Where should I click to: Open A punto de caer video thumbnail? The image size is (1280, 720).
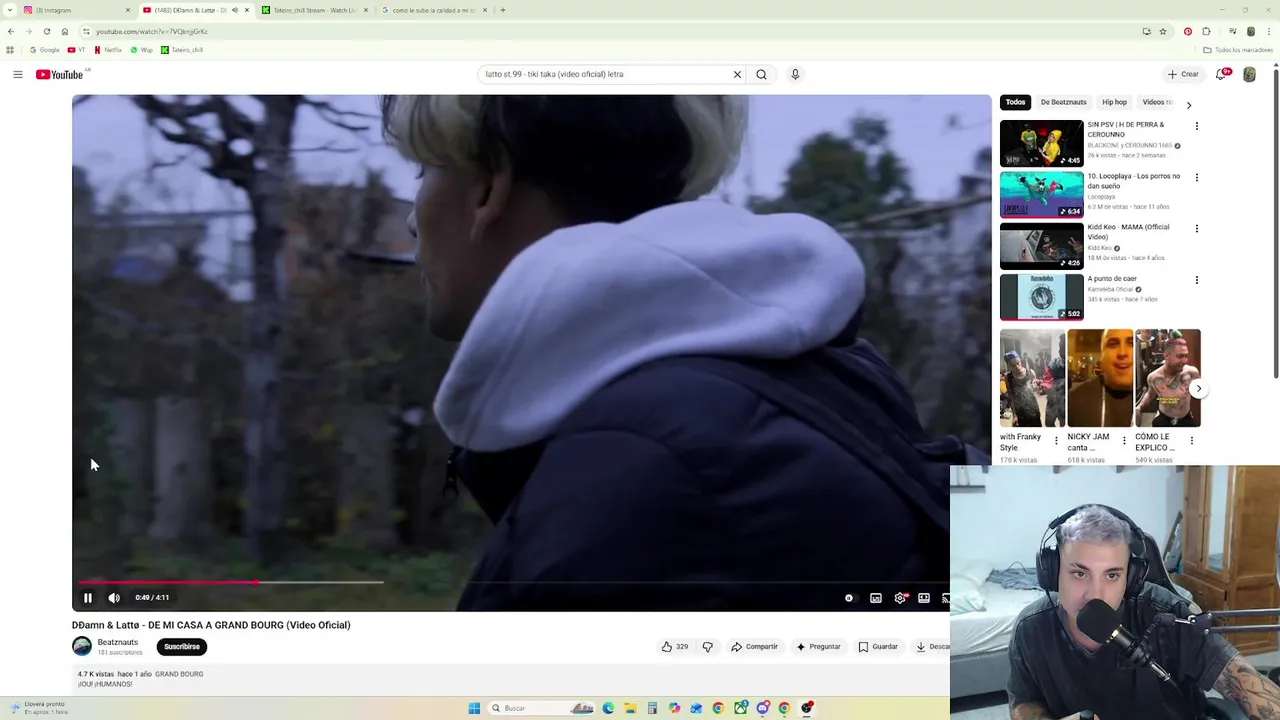tap(1042, 297)
